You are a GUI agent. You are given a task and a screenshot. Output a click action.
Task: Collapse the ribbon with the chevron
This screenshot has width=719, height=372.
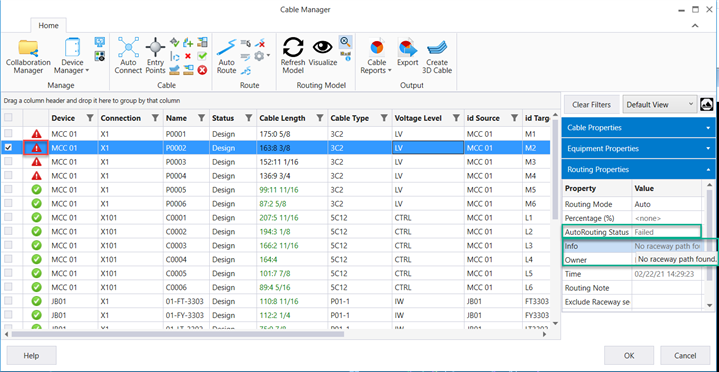tap(695, 26)
